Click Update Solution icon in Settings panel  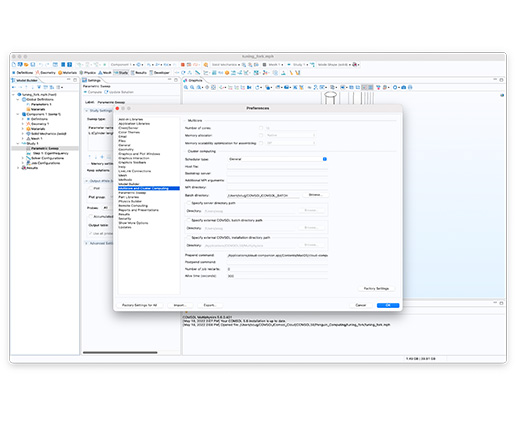106,92
